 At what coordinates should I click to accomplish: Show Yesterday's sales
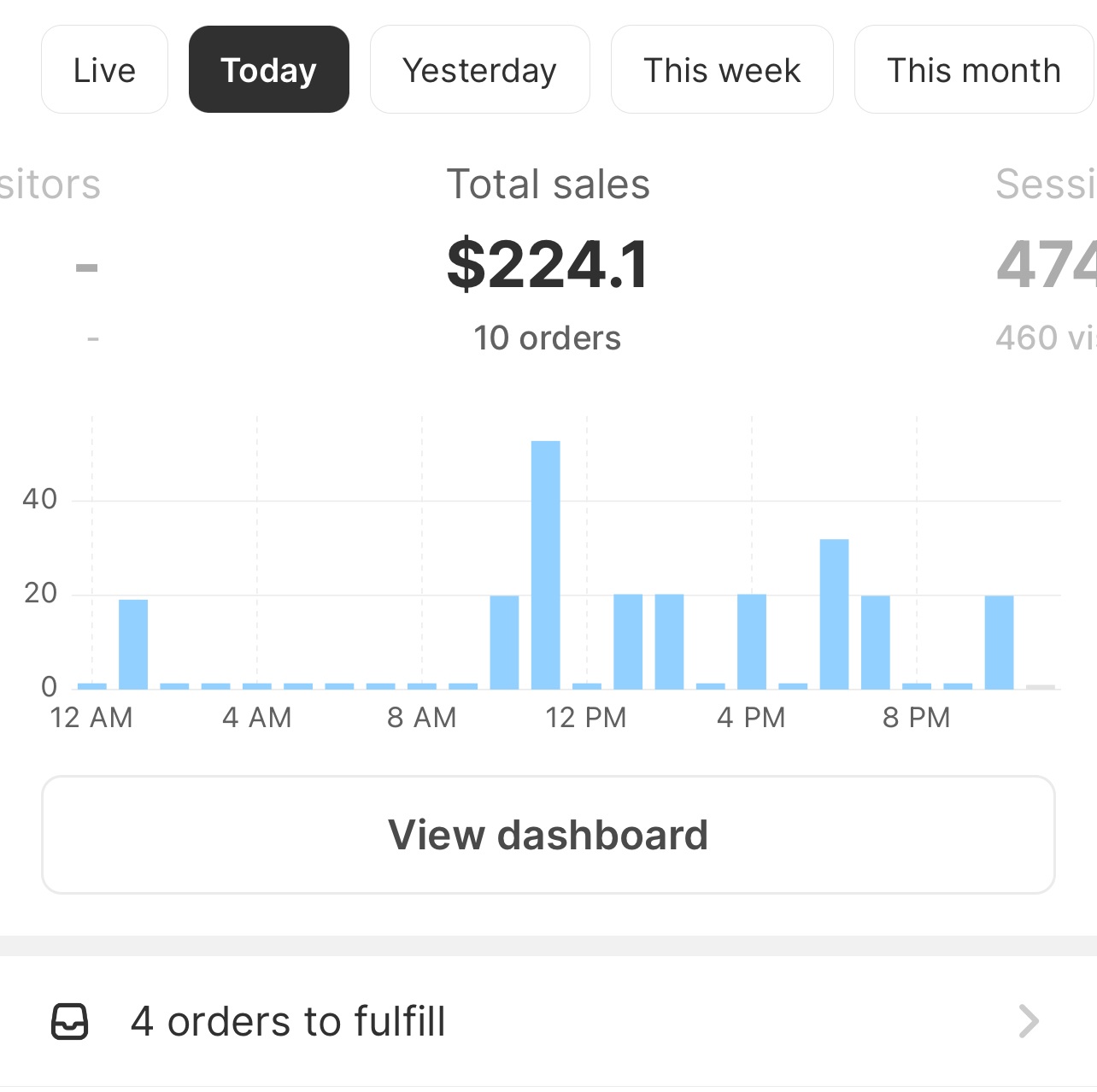(480, 69)
